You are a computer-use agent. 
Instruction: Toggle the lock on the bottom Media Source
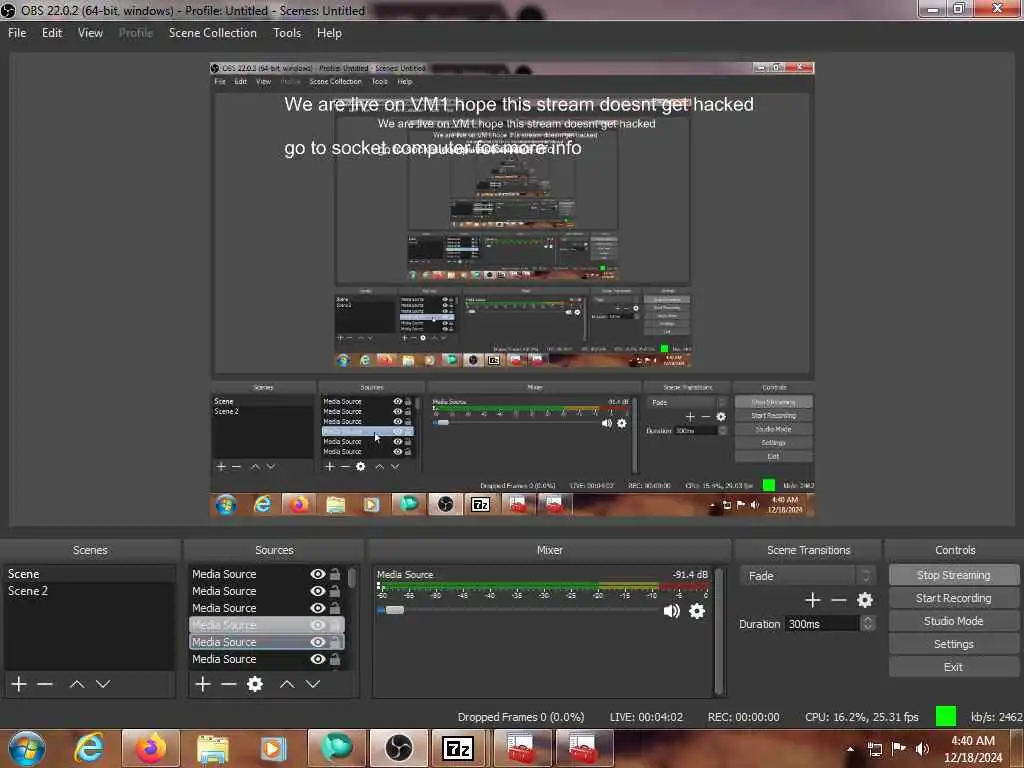[335, 659]
